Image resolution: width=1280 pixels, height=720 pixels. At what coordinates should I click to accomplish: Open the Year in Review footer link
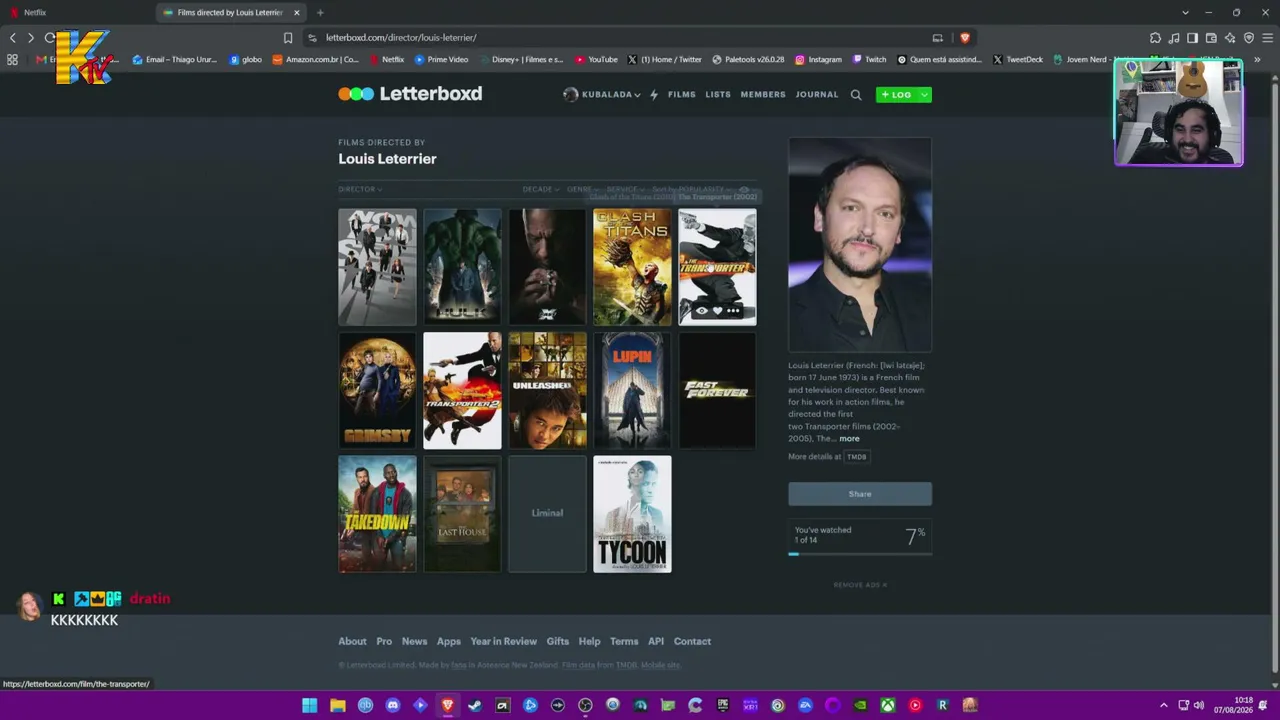coord(504,642)
